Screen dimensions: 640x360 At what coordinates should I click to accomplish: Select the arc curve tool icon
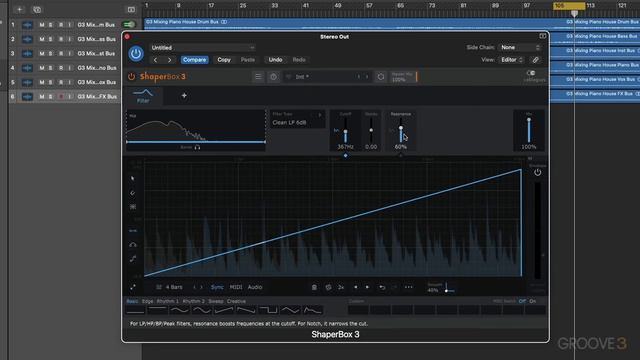pyautogui.click(x=133, y=245)
